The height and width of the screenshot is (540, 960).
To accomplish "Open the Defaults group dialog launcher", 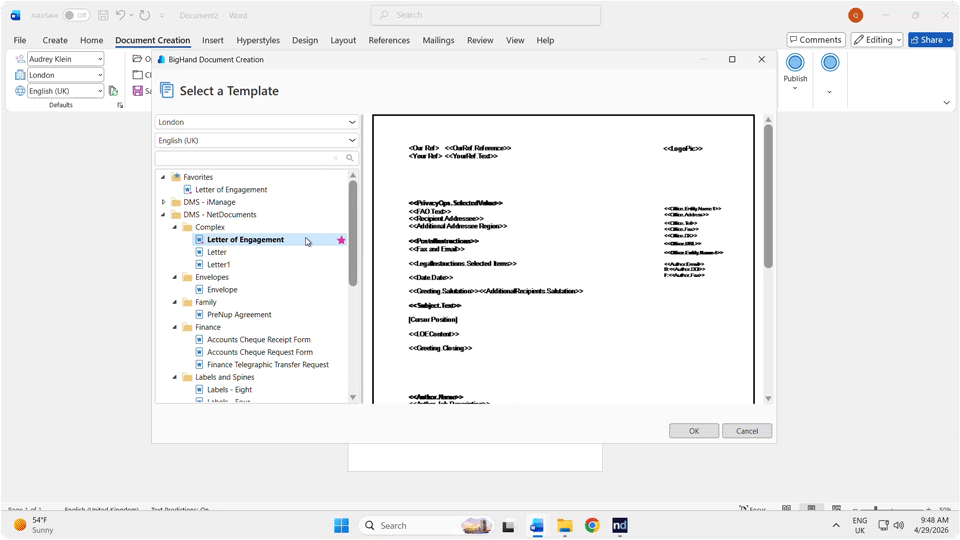I will pyautogui.click(x=120, y=105).
